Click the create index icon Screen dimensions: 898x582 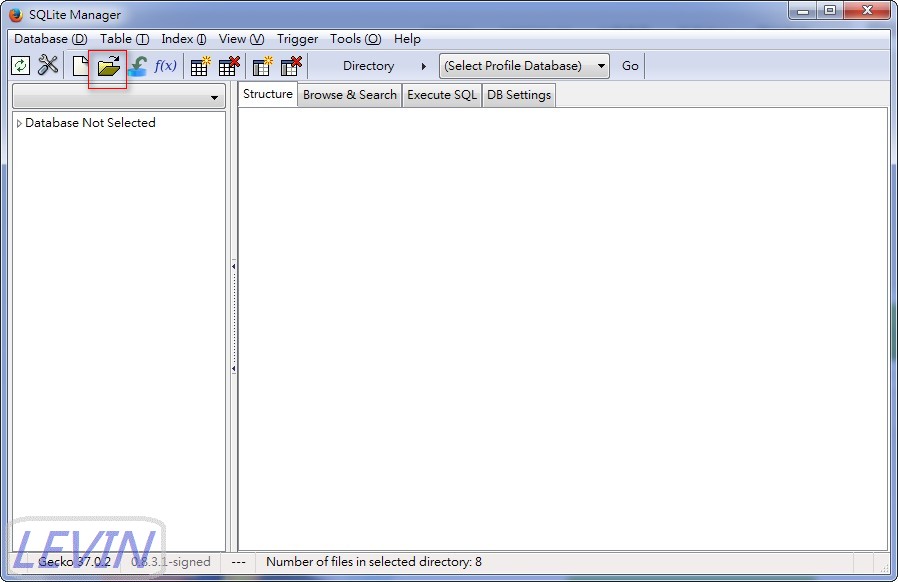pyautogui.click(x=263, y=65)
